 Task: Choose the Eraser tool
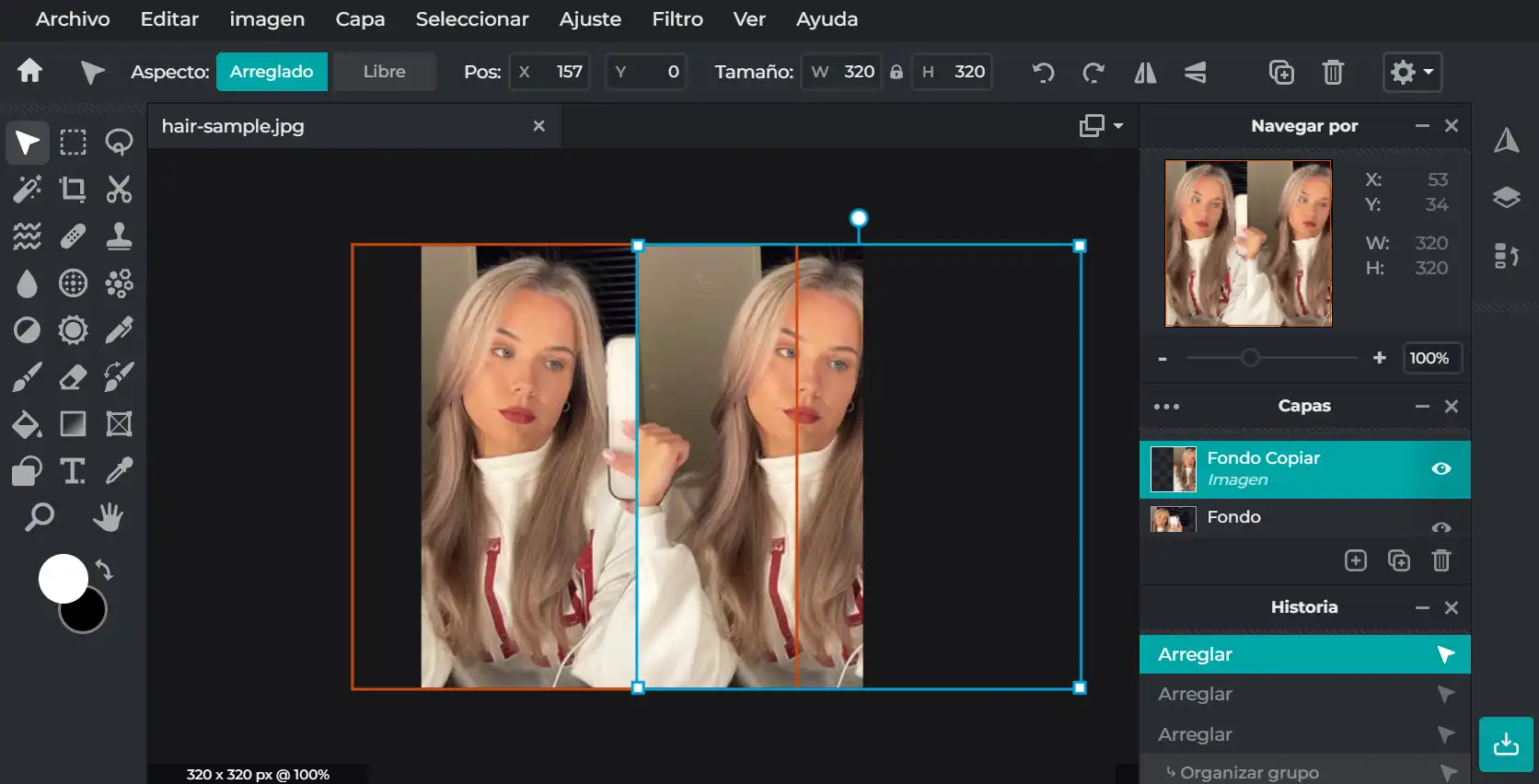coord(73,377)
